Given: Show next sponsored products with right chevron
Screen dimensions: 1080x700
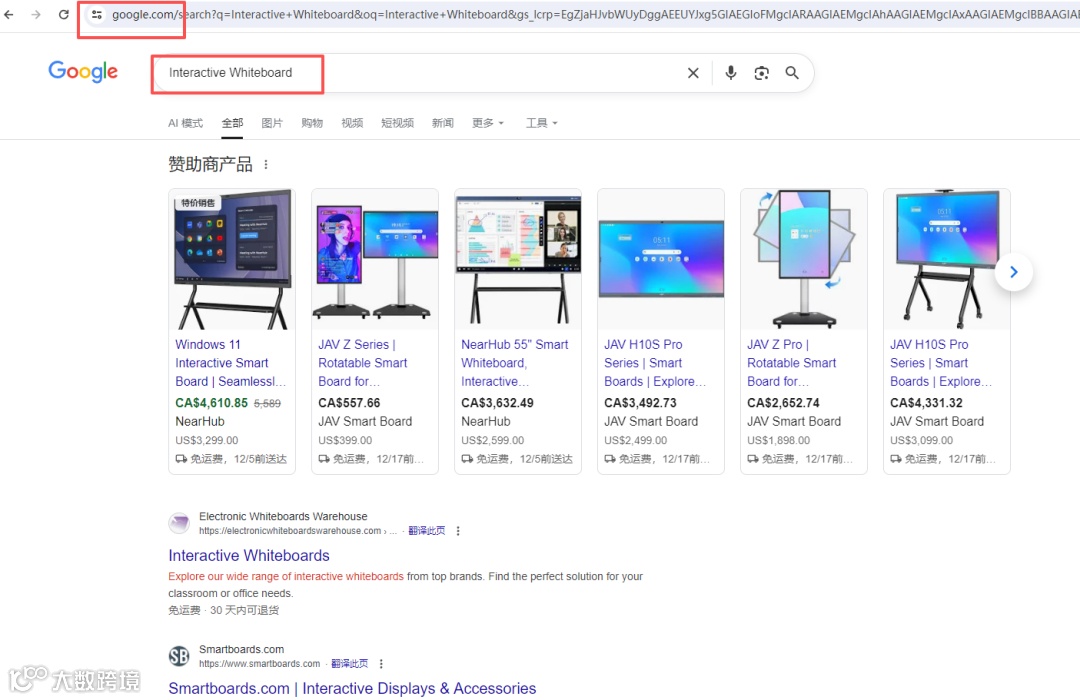Looking at the screenshot, I should 1013,271.
